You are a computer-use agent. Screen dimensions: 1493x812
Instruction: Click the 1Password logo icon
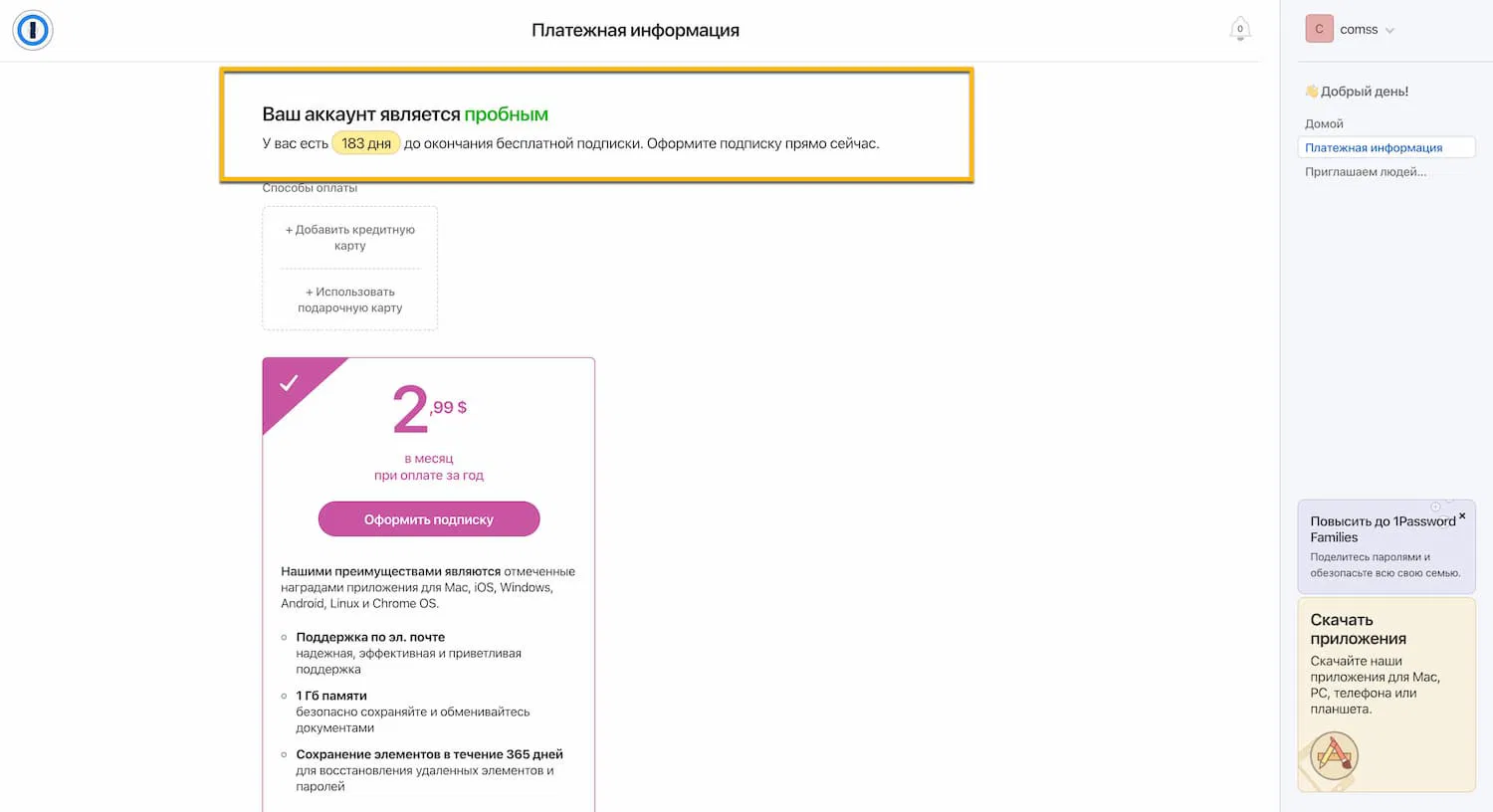pyautogui.click(x=33, y=30)
